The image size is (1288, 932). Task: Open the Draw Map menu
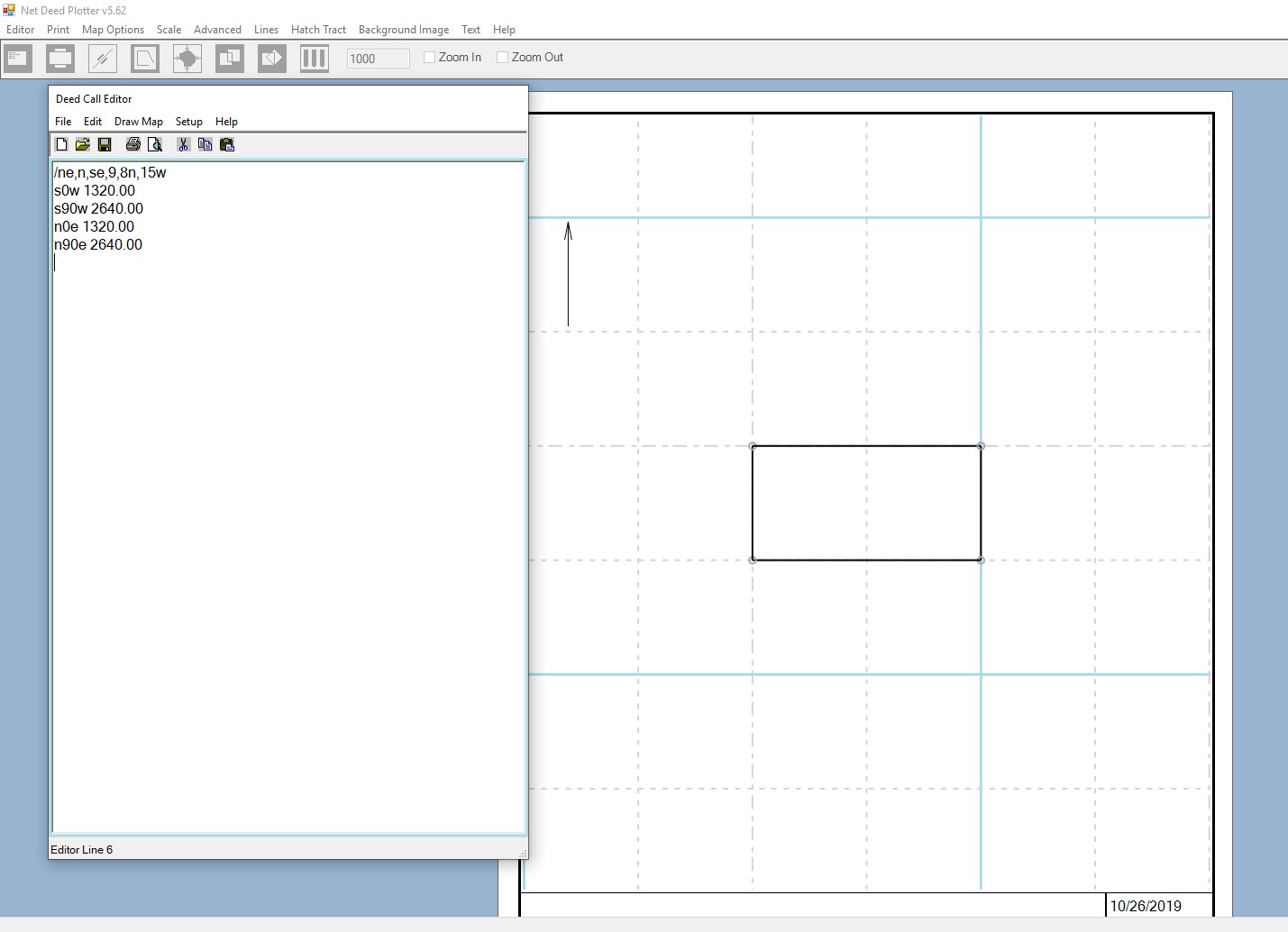(x=139, y=122)
